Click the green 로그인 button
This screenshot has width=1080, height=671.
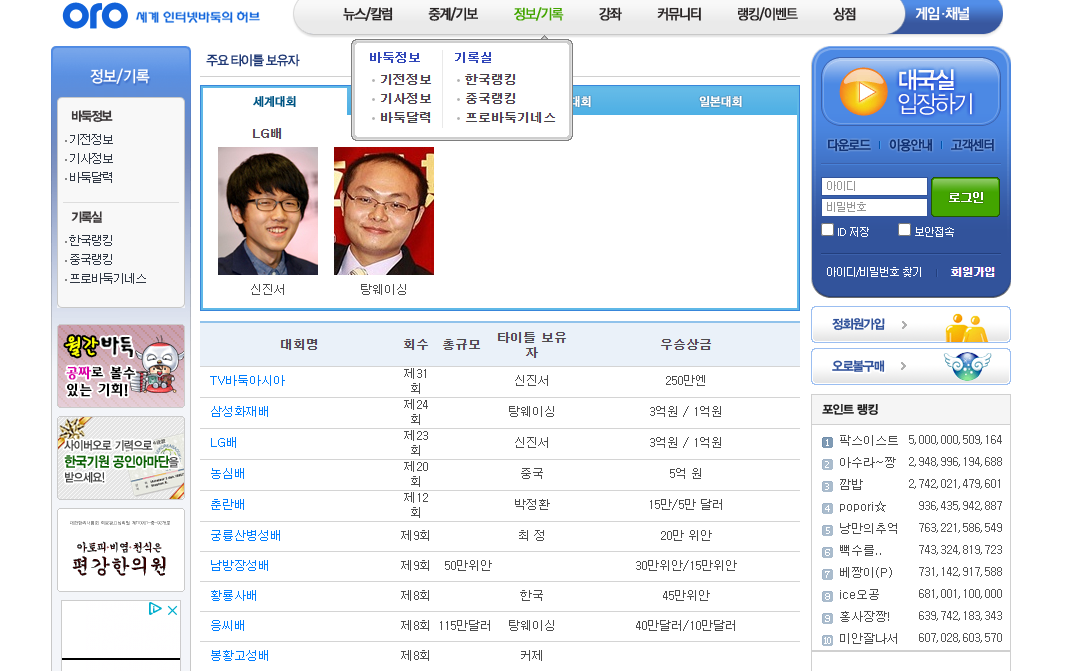pyautogui.click(x=965, y=197)
